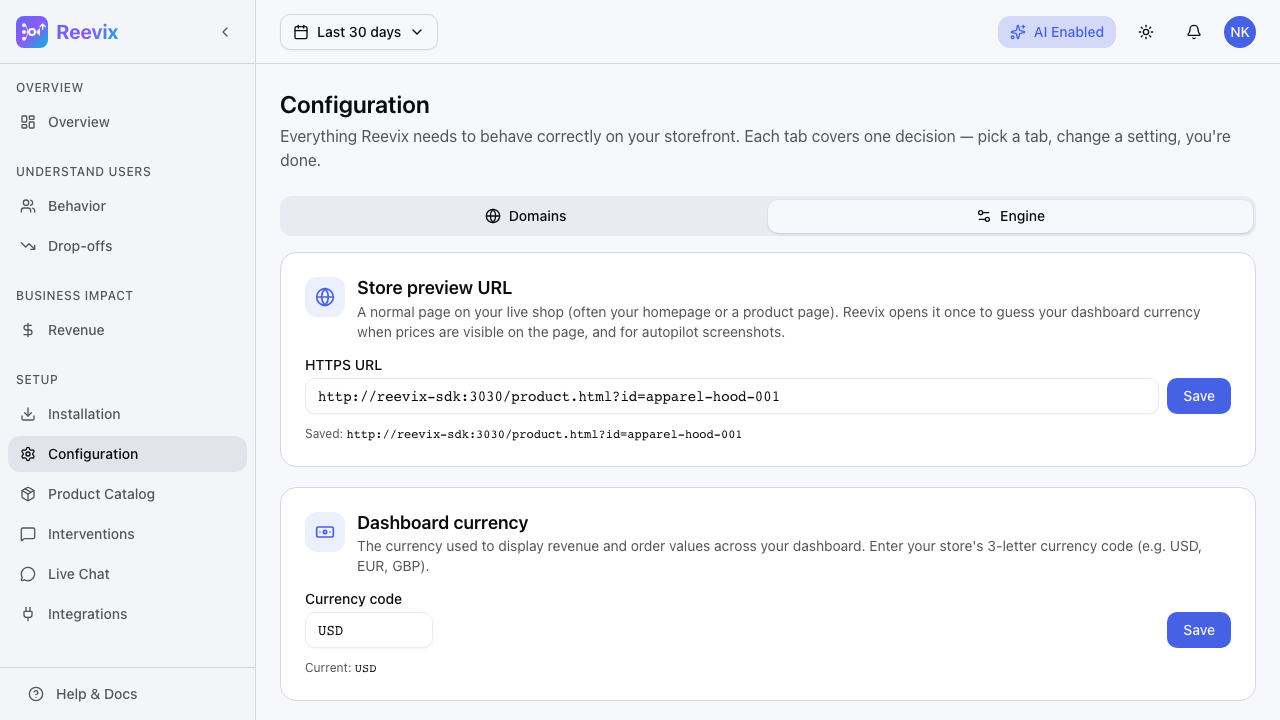This screenshot has height=720, width=1280.
Task: Click the sliders icon in Engine tab
Action: [984, 216]
